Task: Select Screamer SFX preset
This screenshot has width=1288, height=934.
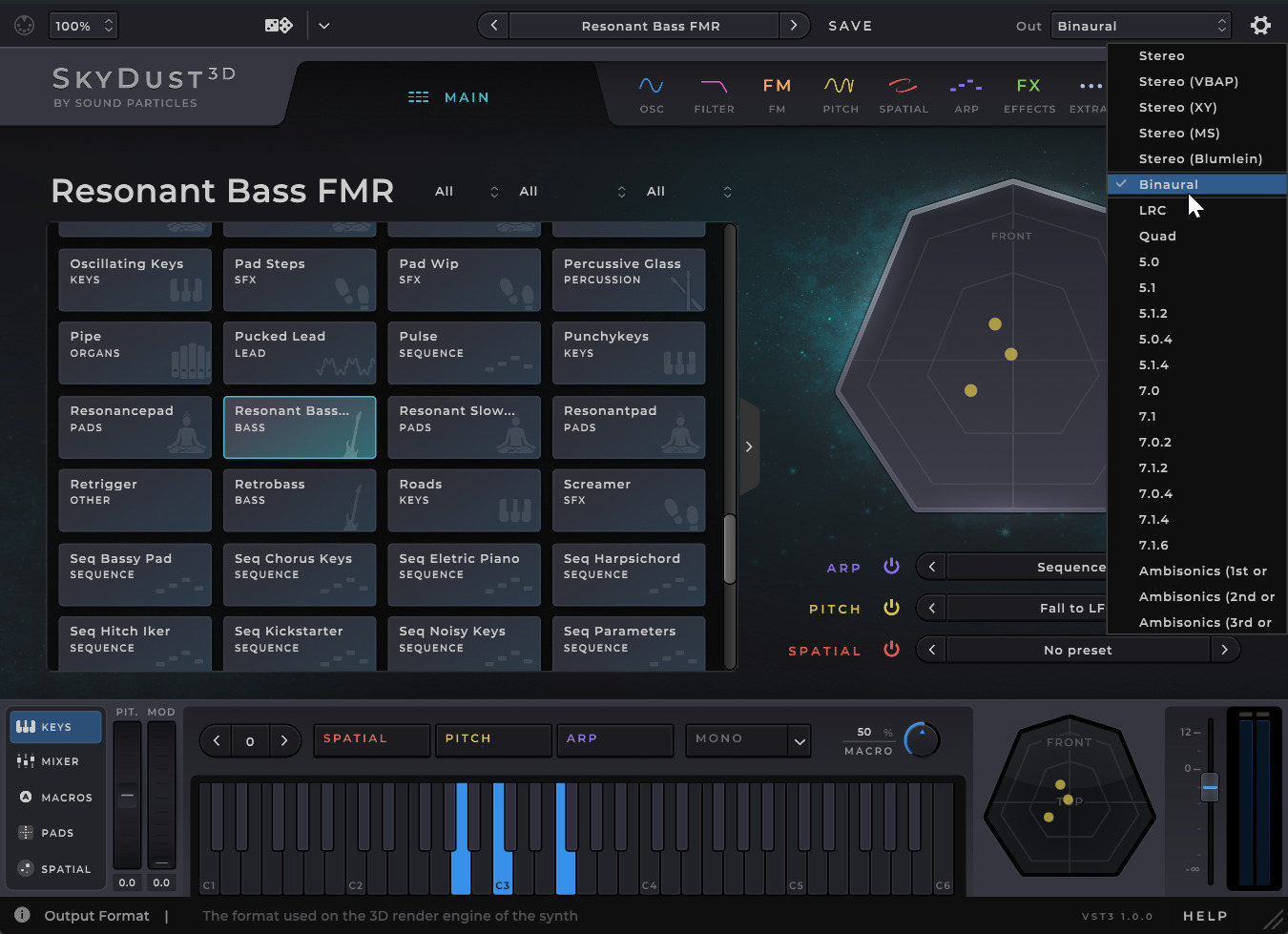Action: [629, 500]
